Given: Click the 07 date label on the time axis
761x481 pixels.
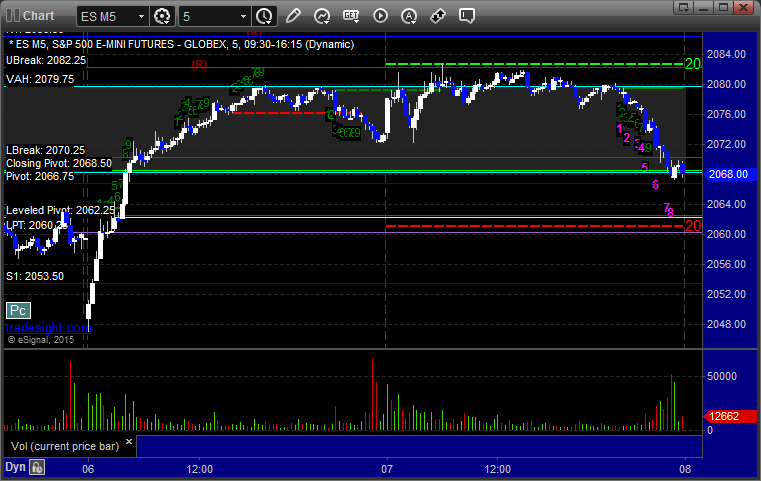Looking at the screenshot, I should (x=387, y=469).
